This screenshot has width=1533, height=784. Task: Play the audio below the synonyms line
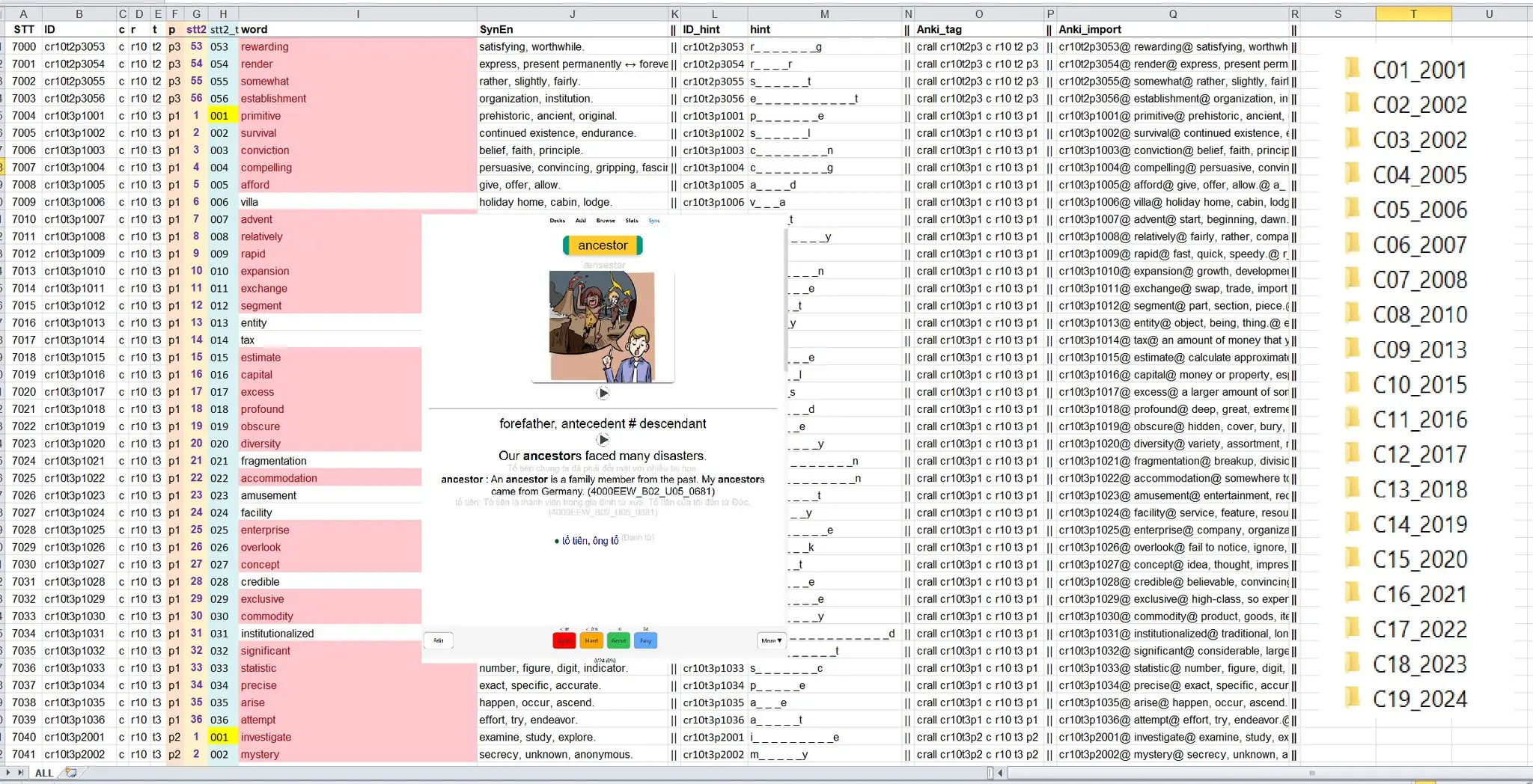603,440
